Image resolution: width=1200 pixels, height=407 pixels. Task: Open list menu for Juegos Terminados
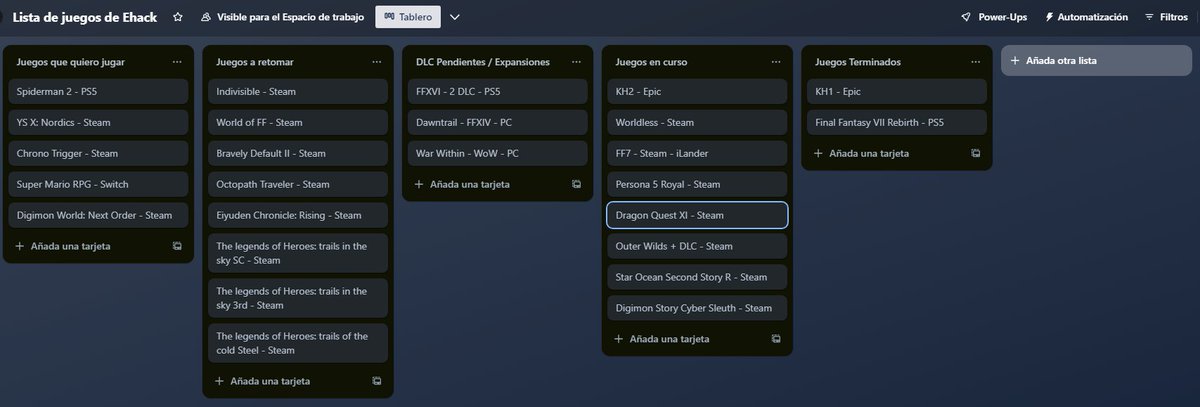tap(975, 62)
